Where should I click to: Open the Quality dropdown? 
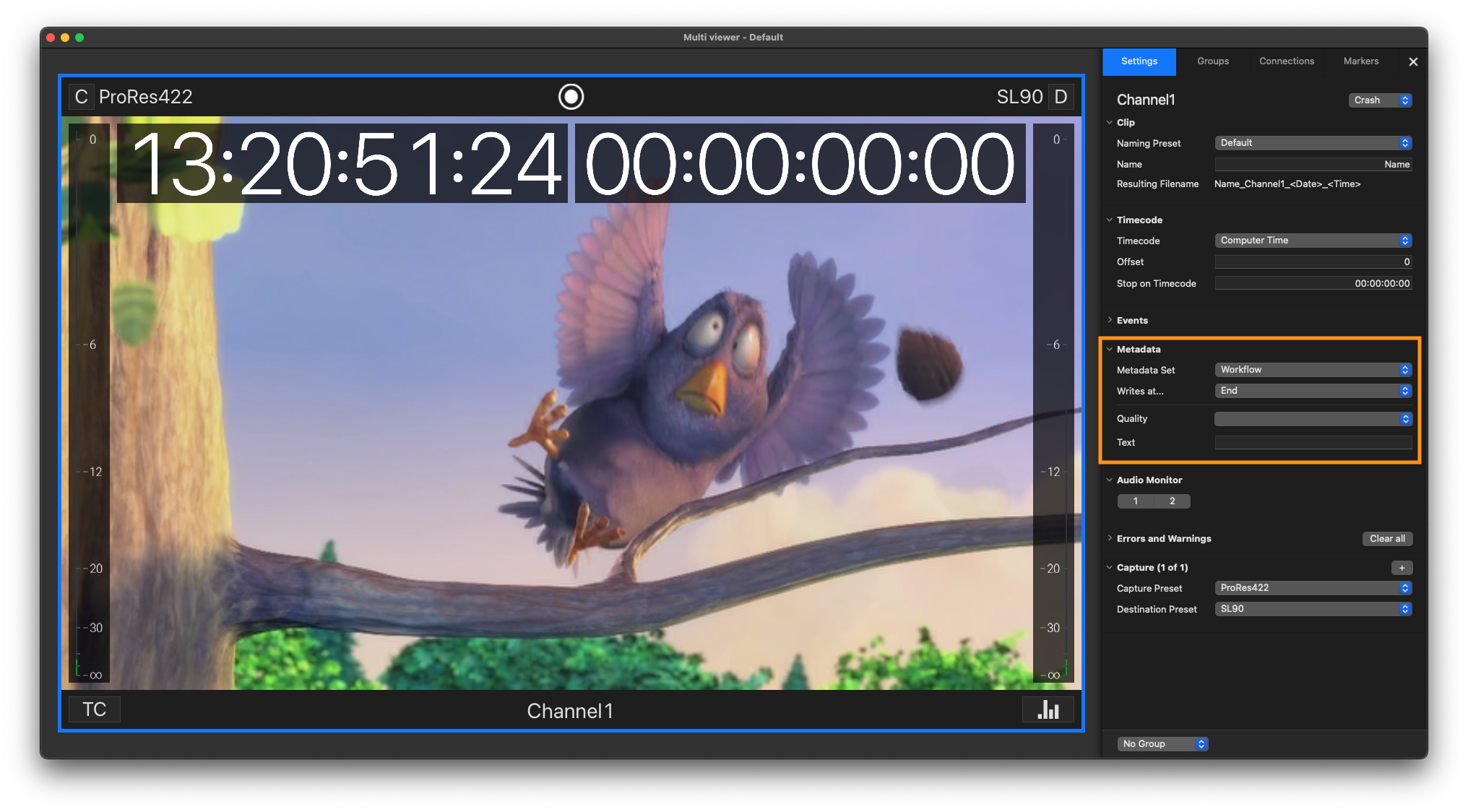pos(1313,419)
